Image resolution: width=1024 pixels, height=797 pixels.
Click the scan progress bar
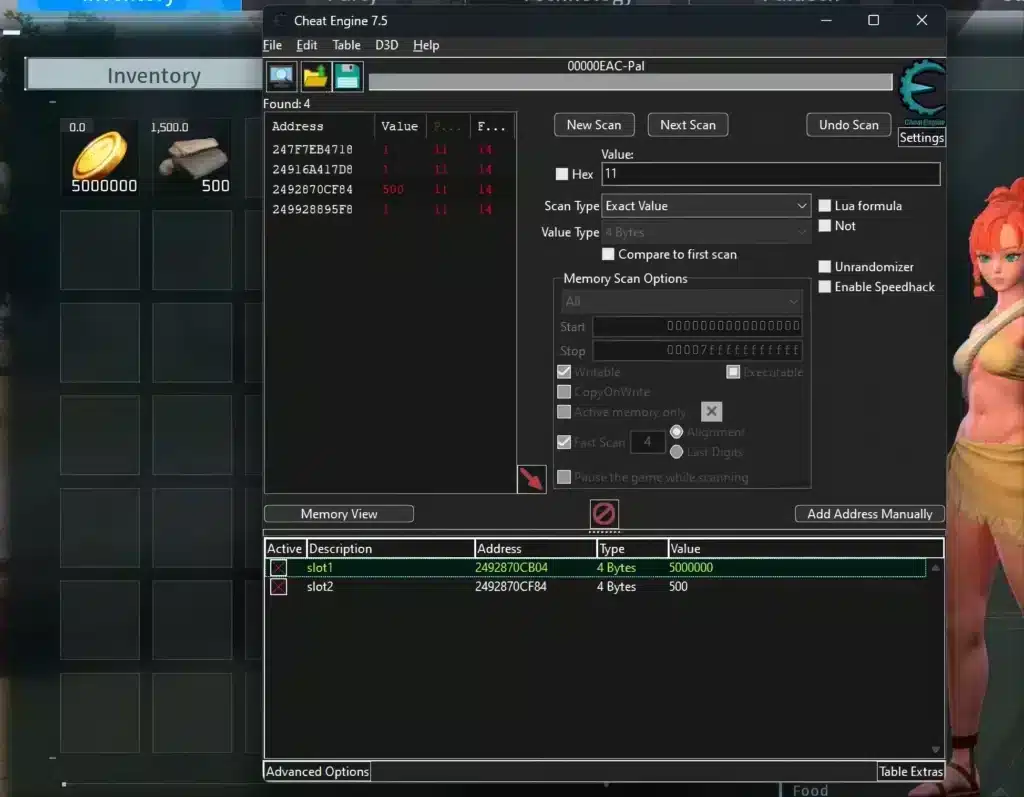(x=630, y=82)
